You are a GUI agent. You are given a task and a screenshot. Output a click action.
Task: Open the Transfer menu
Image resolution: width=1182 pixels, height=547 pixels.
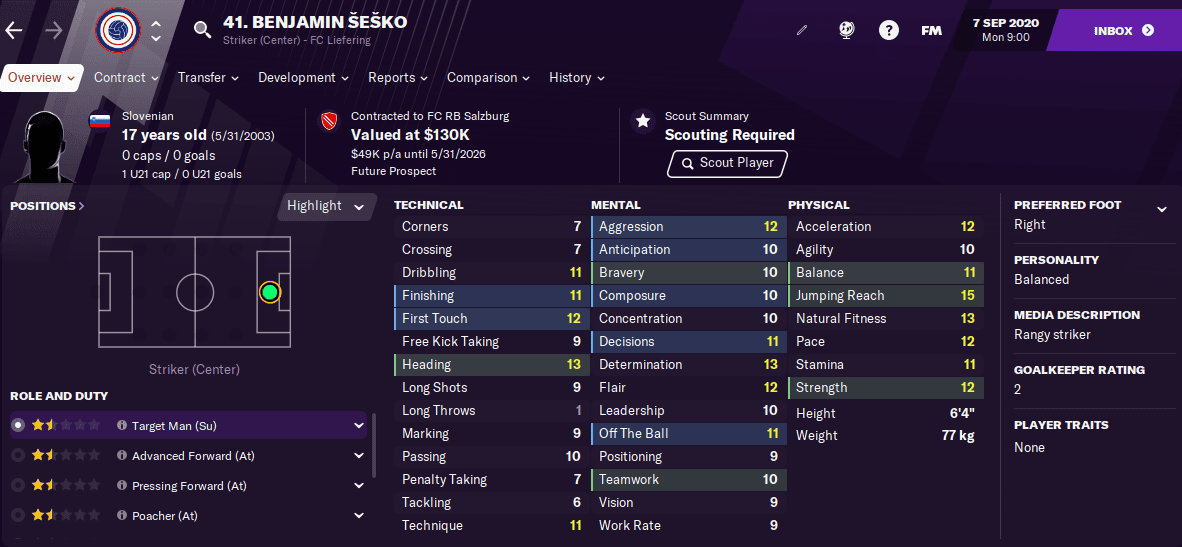(208, 77)
